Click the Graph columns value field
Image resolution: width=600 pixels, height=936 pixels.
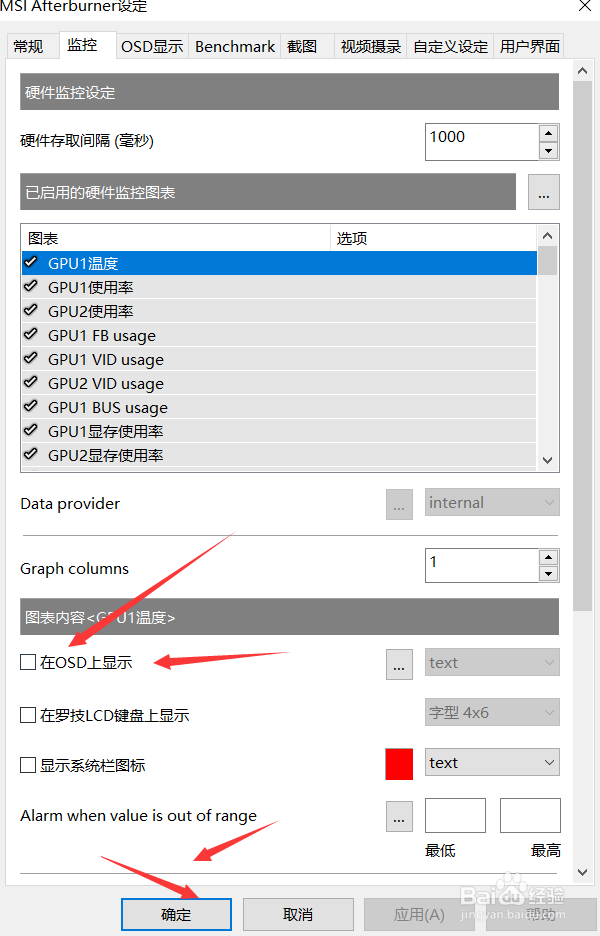click(x=482, y=565)
